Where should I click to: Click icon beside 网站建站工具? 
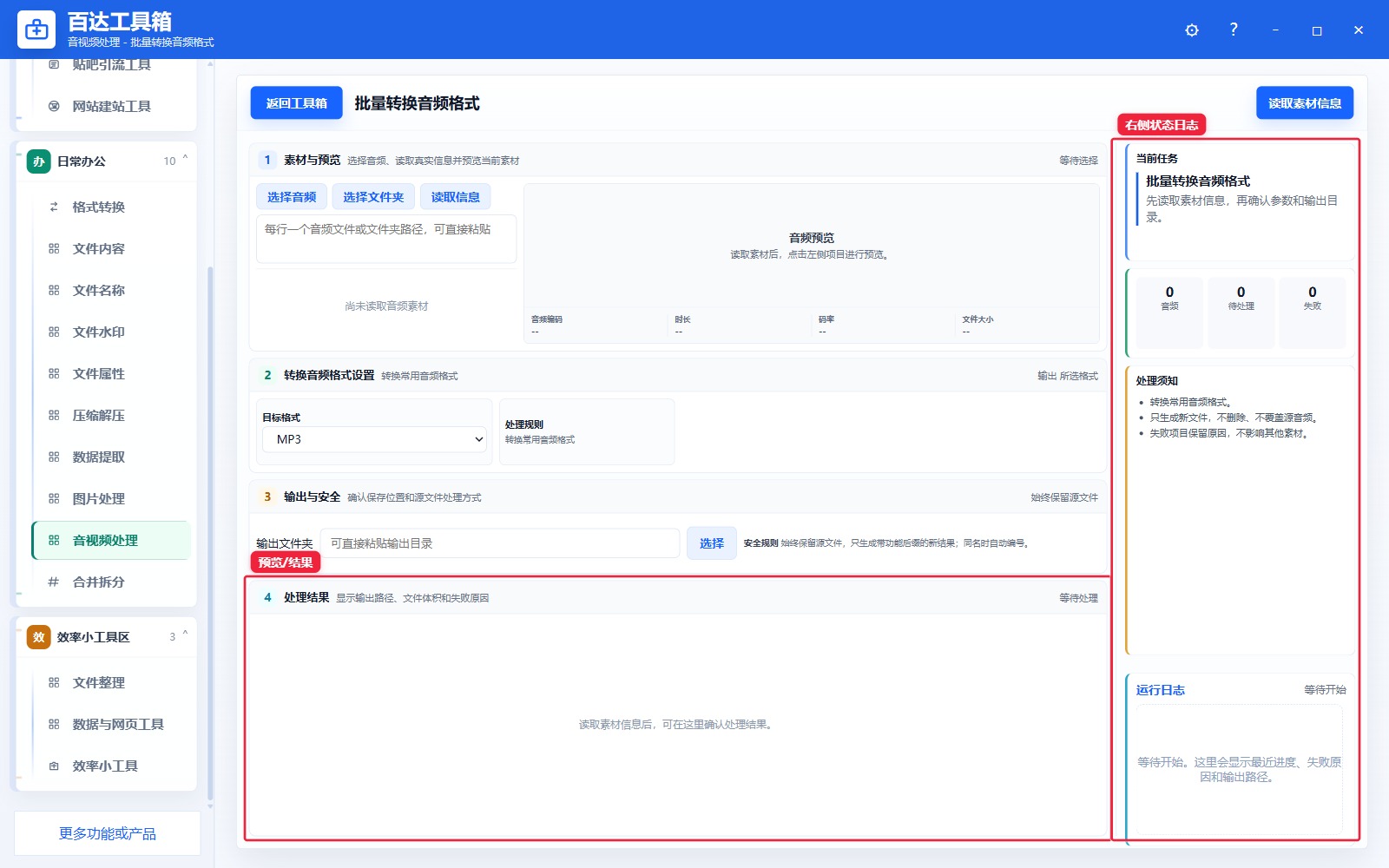[54, 106]
